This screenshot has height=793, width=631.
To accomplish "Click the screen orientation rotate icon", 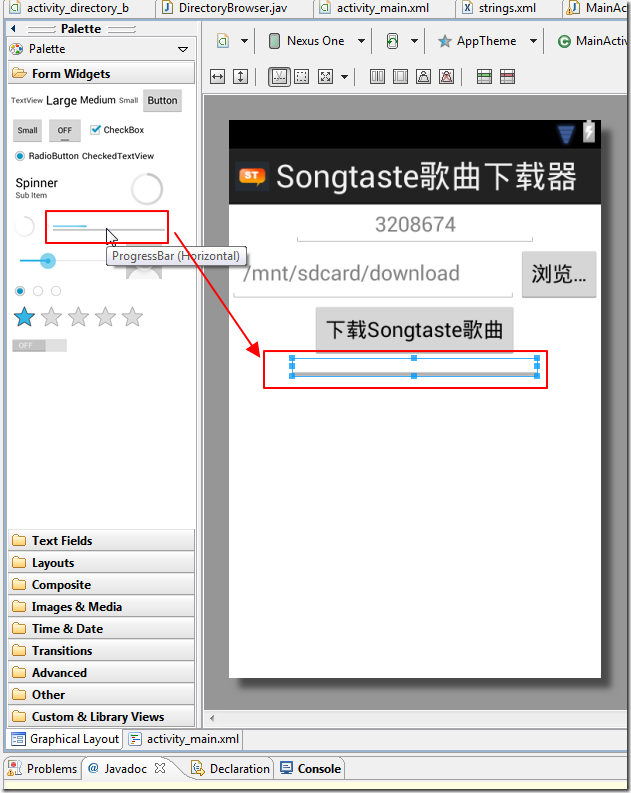I will [392, 41].
